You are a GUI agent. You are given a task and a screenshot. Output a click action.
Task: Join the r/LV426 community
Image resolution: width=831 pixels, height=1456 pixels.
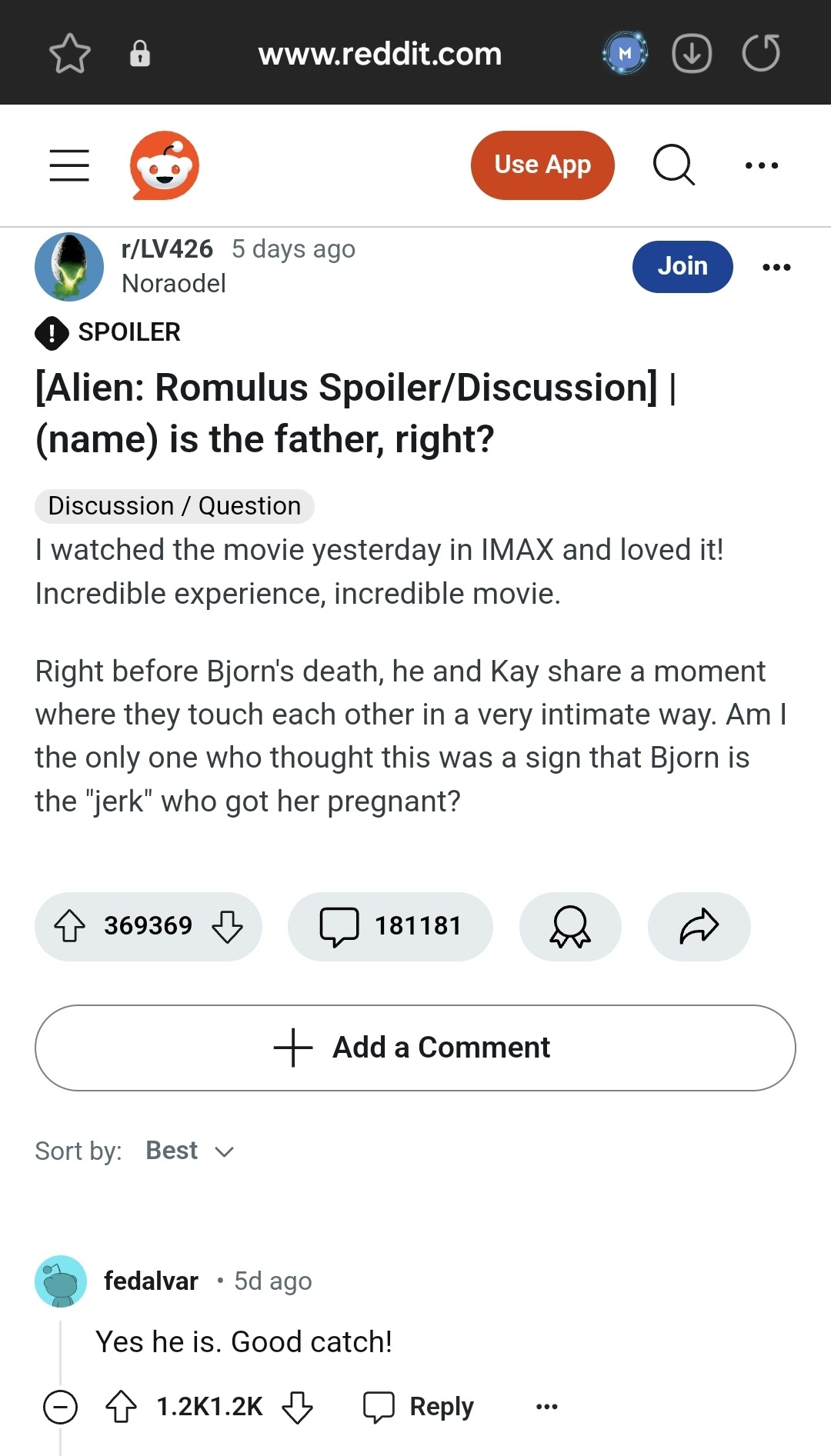tap(682, 266)
